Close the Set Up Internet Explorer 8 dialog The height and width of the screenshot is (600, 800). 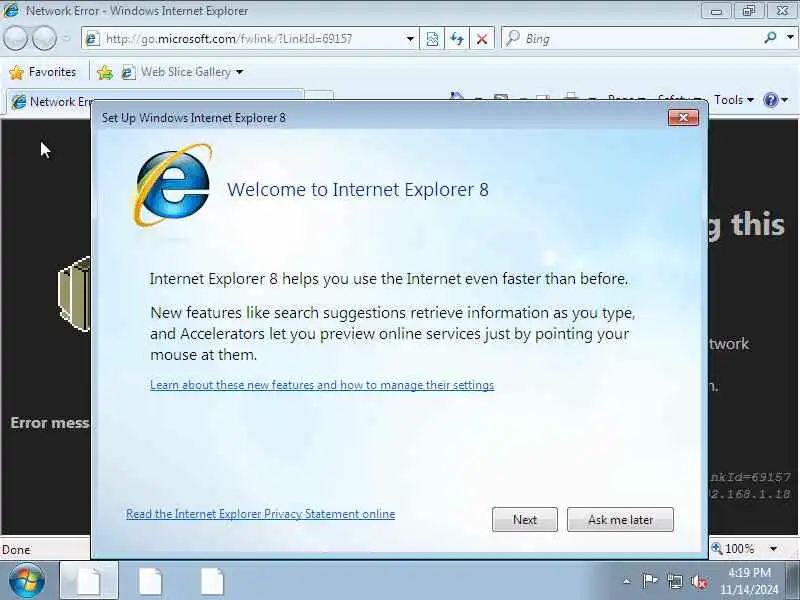coord(683,118)
